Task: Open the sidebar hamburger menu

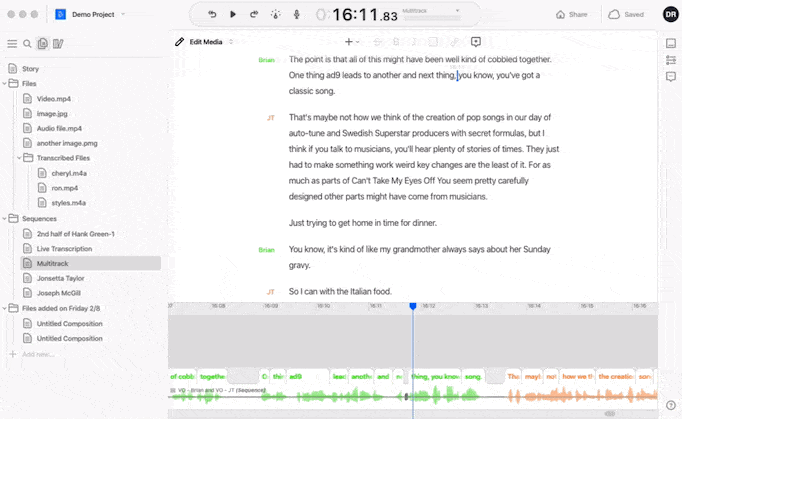Action: pos(12,44)
